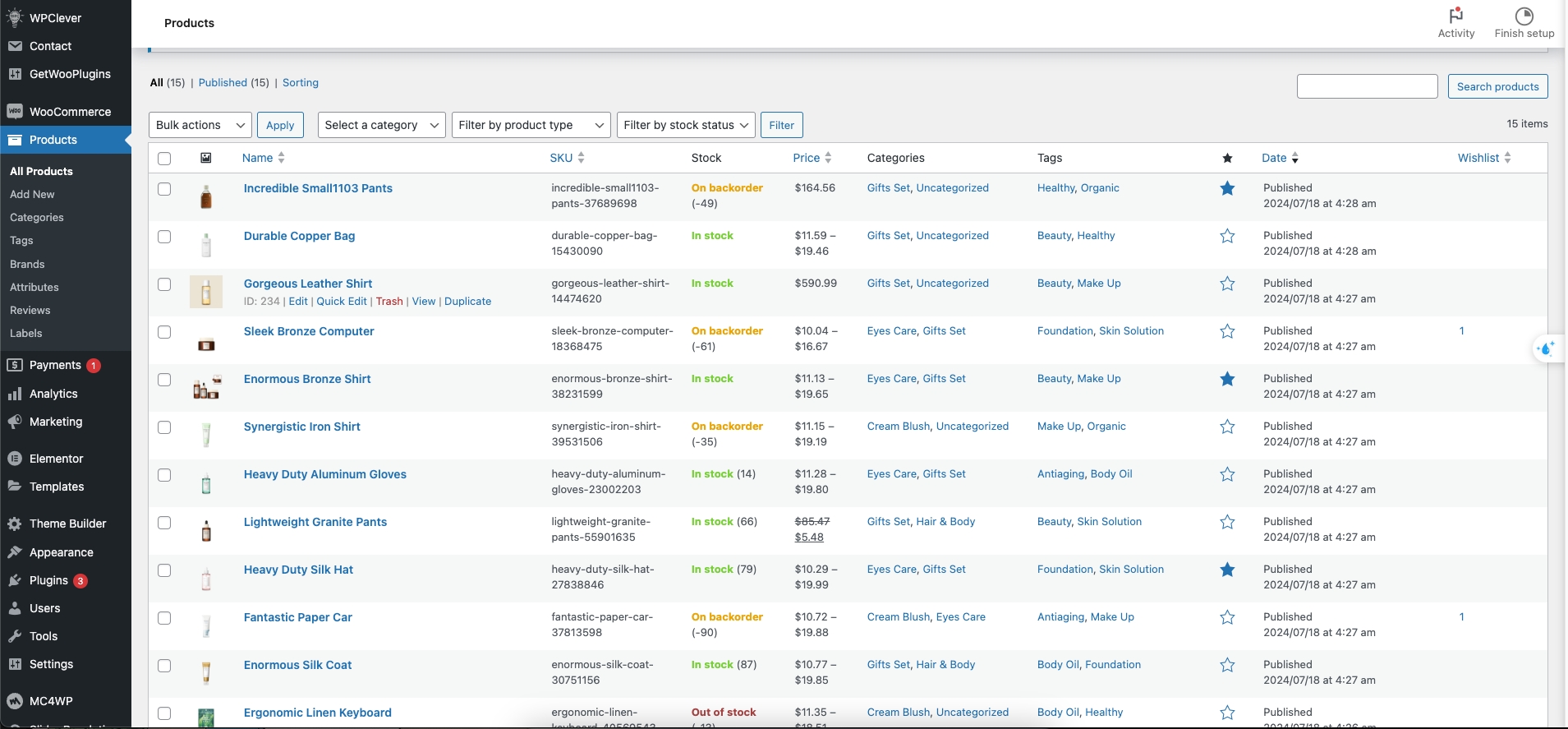Open Analytics from the sidebar icon
1568x729 pixels.
[x=15, y=394]
